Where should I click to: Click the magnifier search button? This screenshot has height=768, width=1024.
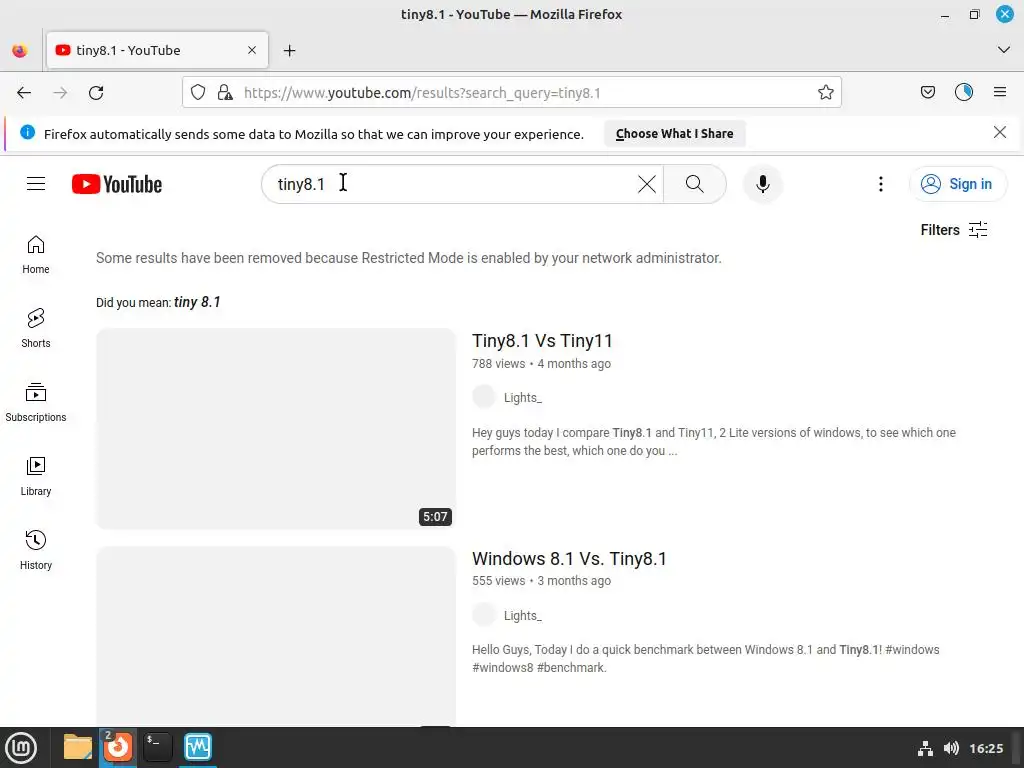[695, 184]
